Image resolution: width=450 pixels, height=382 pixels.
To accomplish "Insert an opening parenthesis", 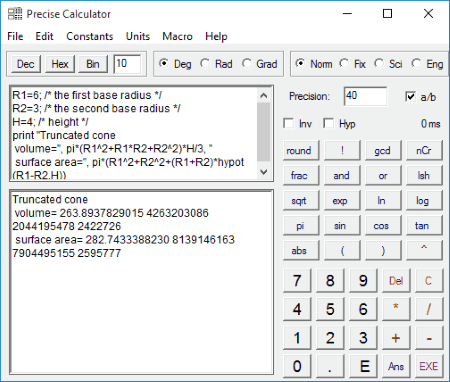I will coord(342,251).
